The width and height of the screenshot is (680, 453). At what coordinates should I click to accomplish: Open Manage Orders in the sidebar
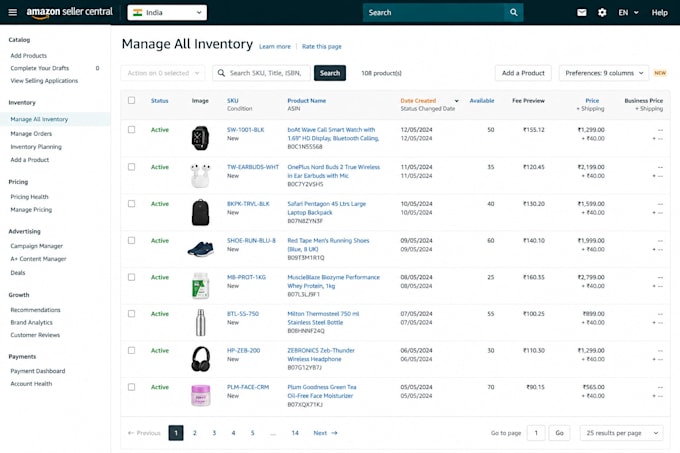31,134
